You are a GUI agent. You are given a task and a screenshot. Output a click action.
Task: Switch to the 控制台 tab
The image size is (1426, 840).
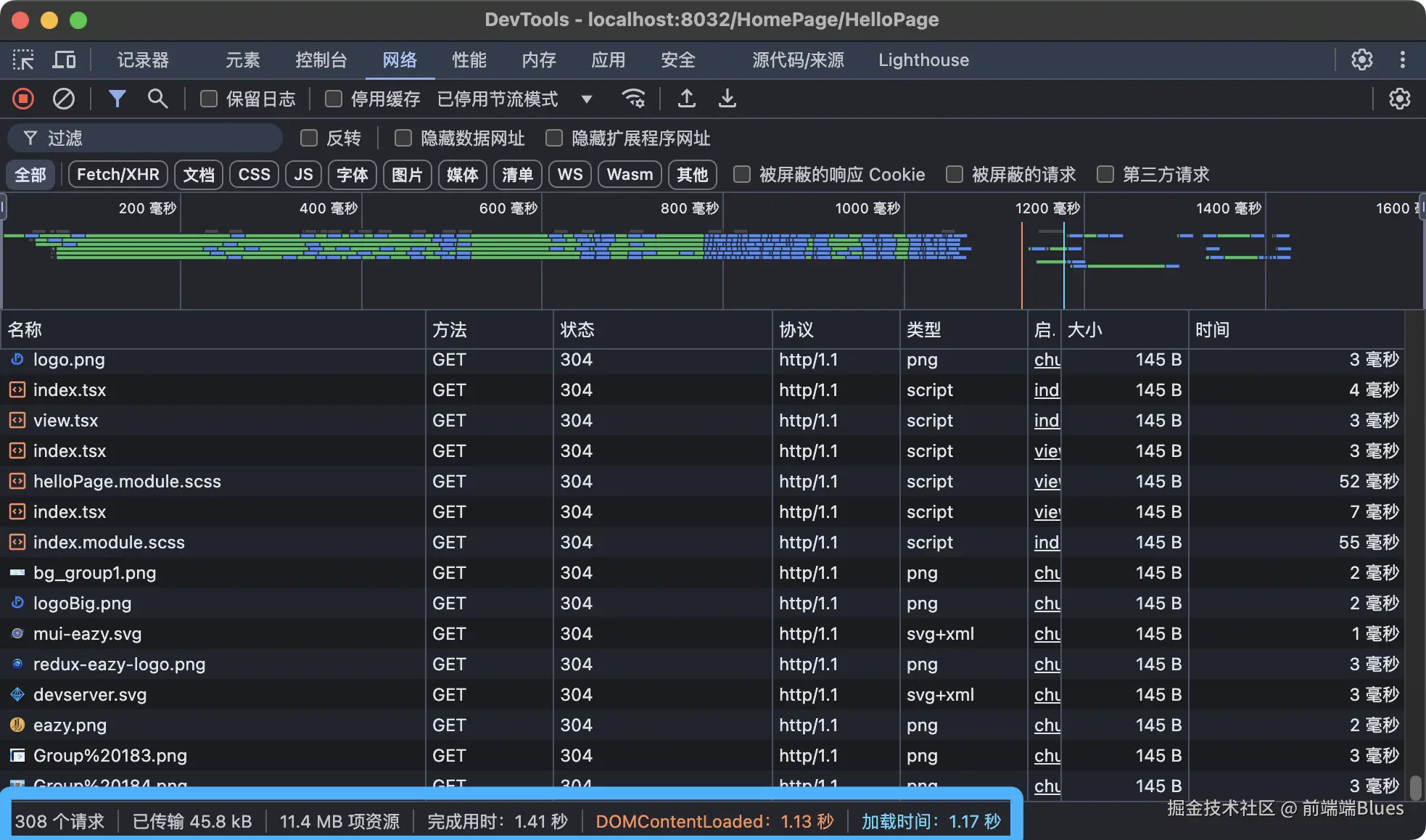coord(321,59)
